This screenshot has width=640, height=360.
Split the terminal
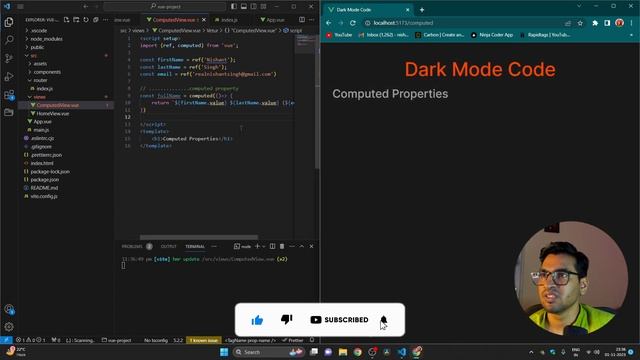coord(272,247)
